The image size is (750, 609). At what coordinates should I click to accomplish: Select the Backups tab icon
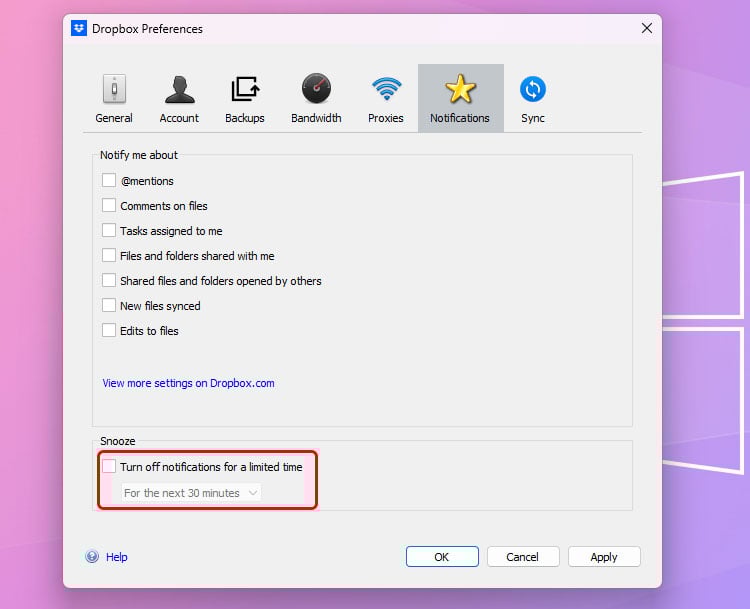coord(245,89)
